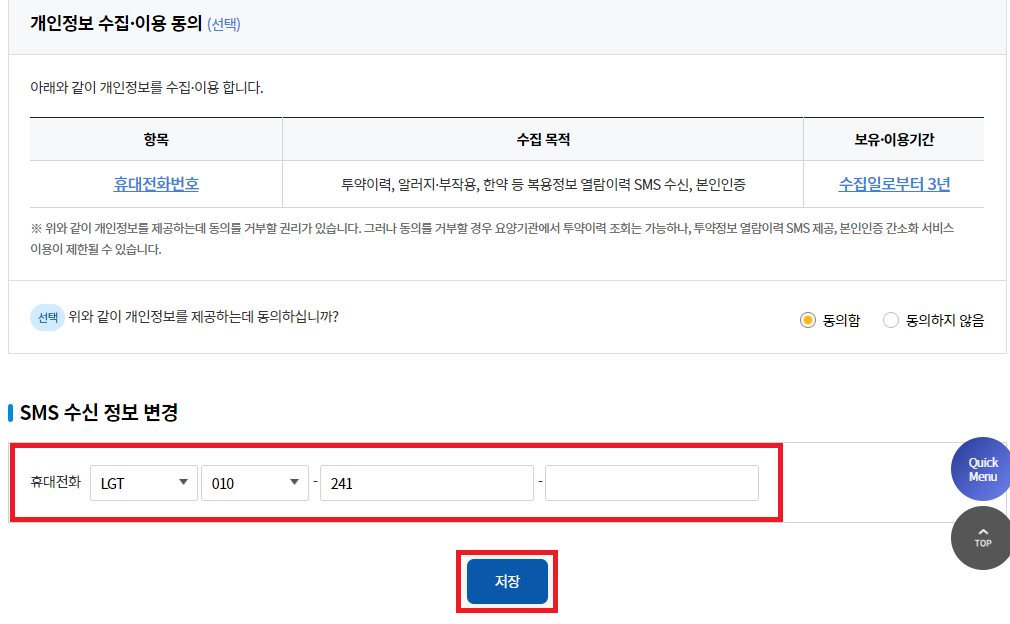Click the phone number field containing 241
Screen dimensions: 1010x624
tap(425, 482)
